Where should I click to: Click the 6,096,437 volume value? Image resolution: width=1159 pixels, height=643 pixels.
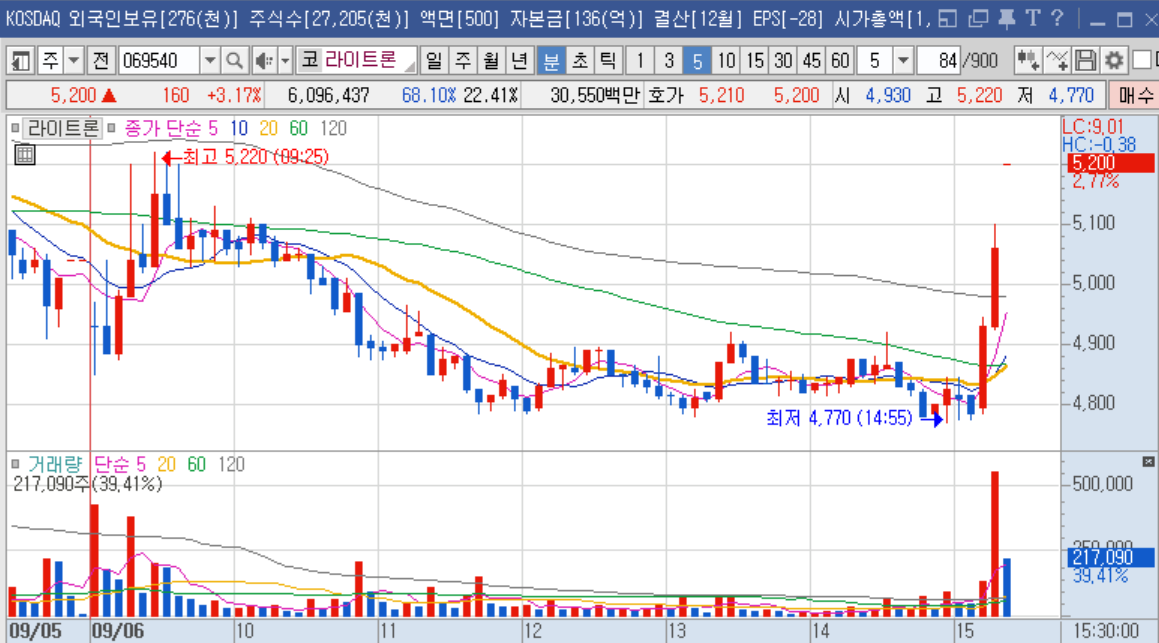pos(328,95)
